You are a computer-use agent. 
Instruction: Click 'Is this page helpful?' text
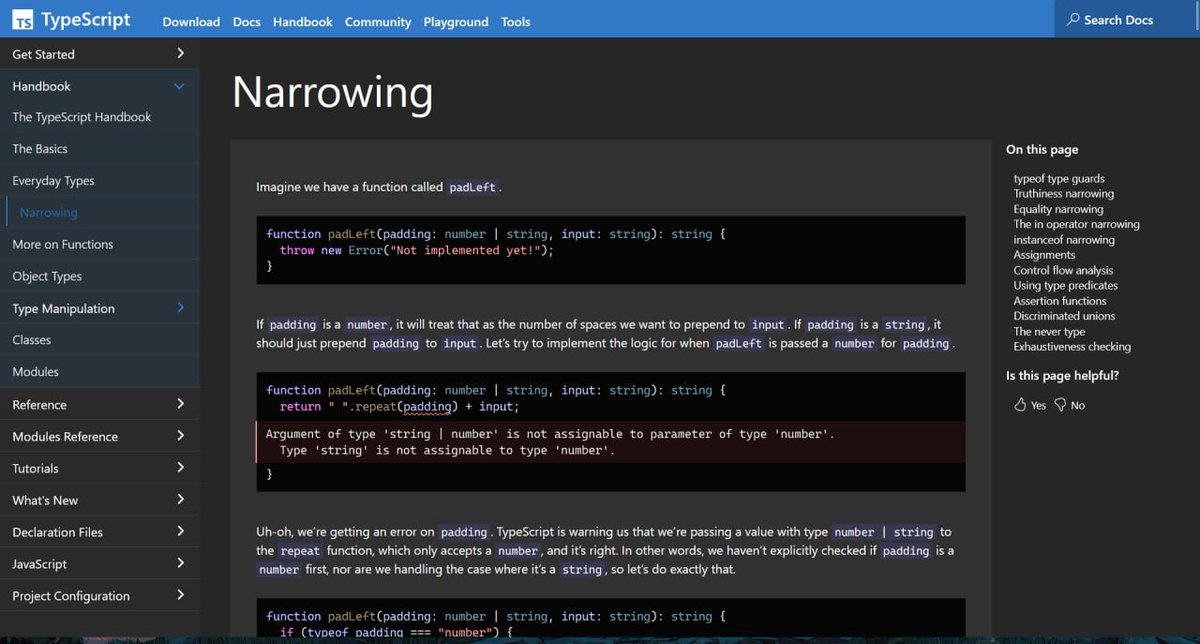tap(1062, 376)
